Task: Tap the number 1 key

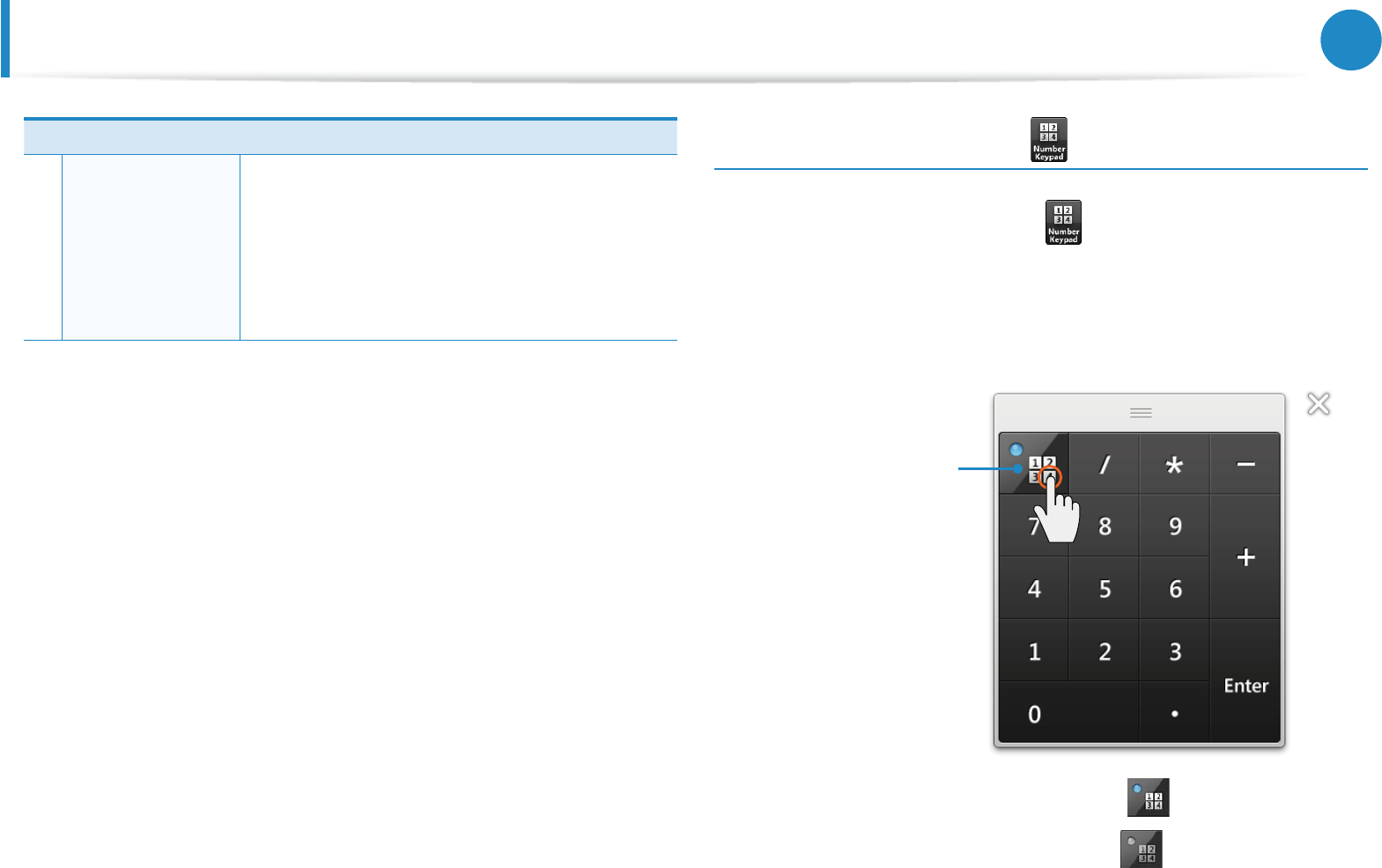Action: (1034, 651)
